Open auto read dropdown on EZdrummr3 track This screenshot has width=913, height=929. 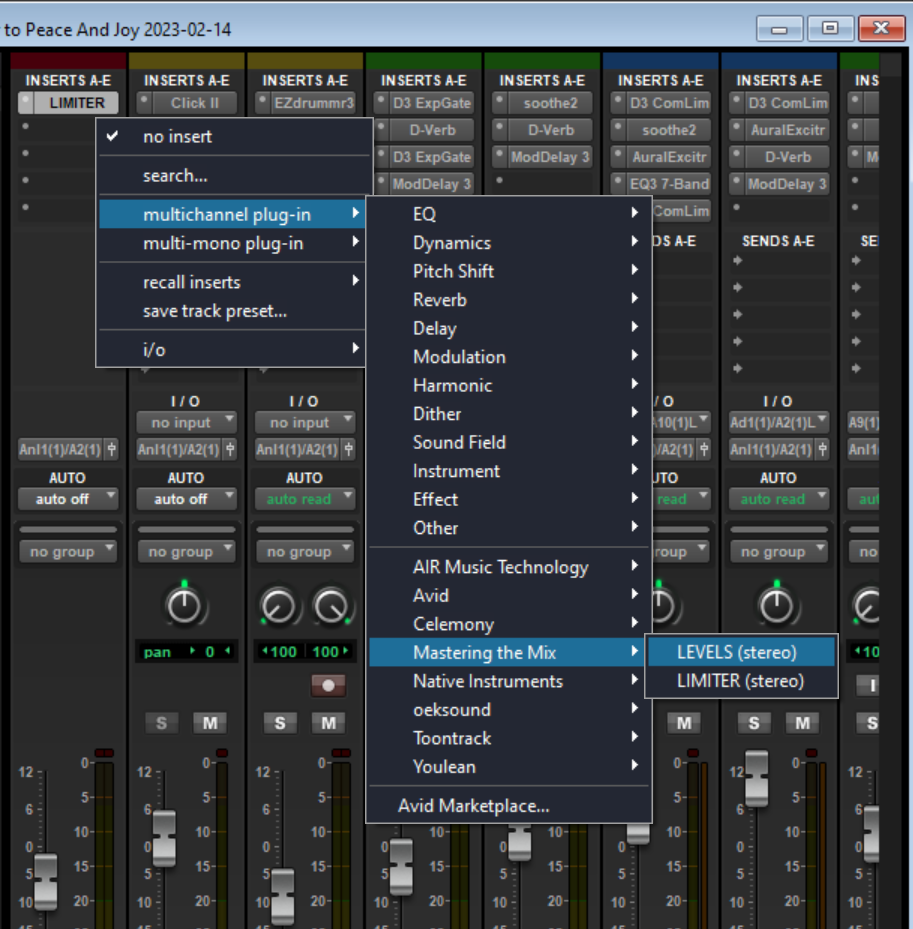[x=305, y=499]
